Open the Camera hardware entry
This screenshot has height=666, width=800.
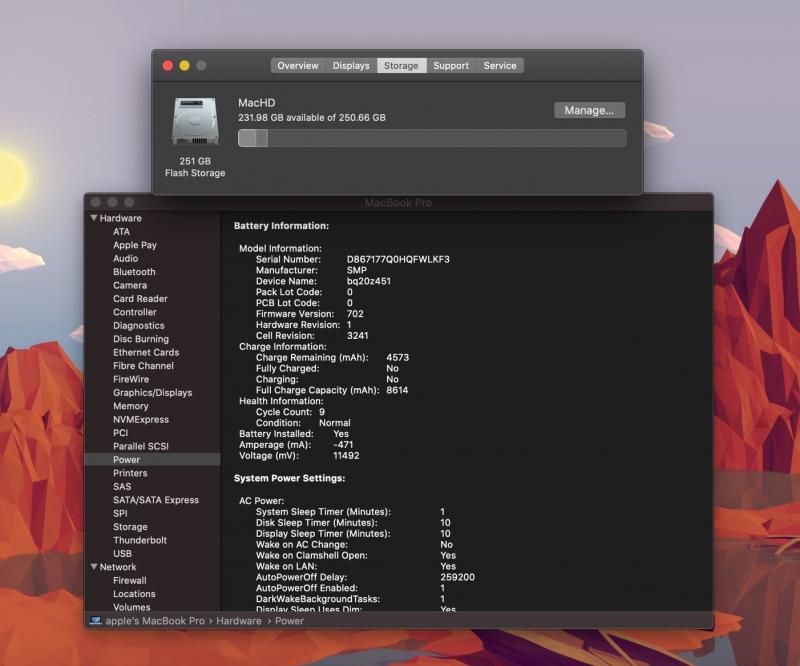(x=130, y=285)
